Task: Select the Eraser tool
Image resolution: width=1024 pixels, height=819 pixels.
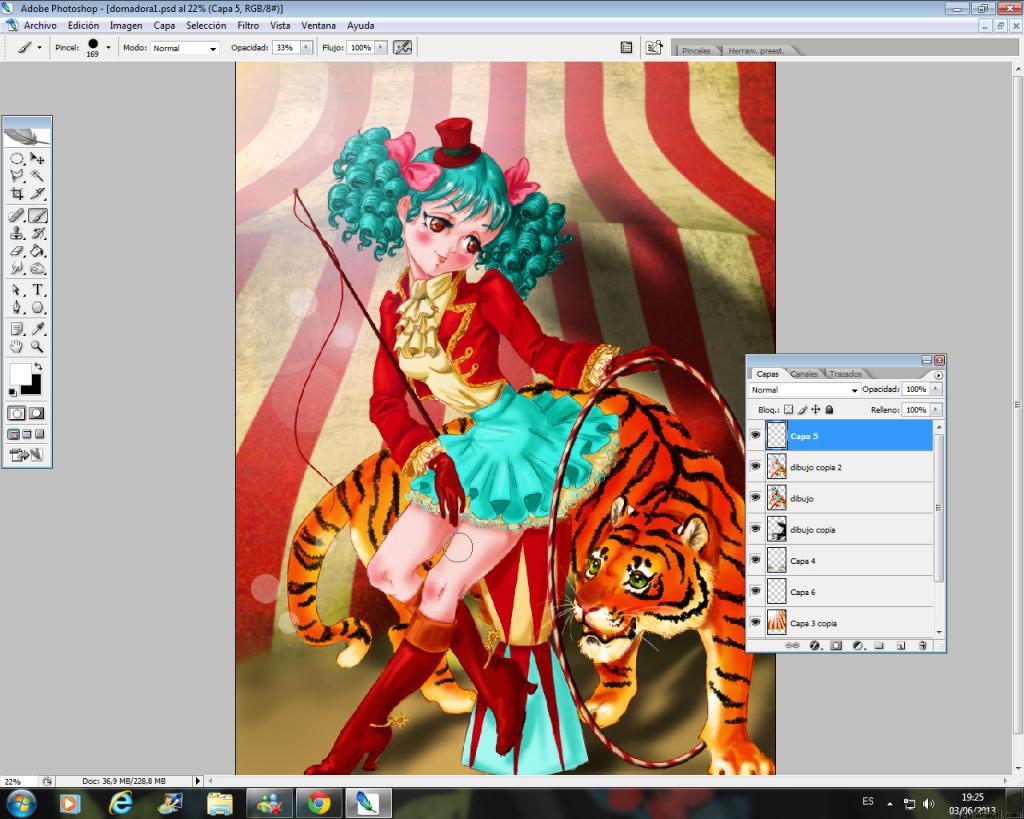Action: 17,251
